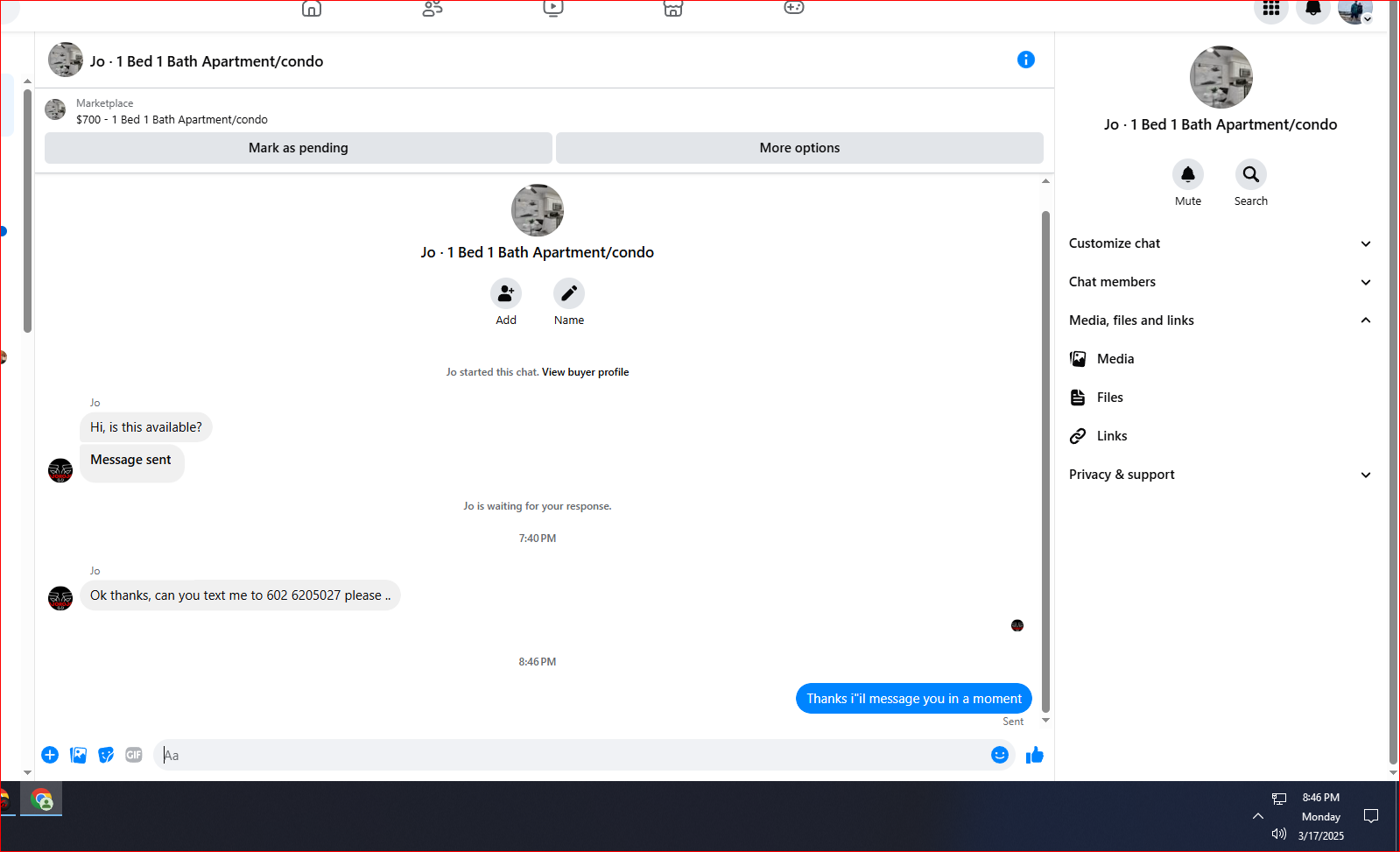1400x852 pixels.
Task: Click Jo's avatar beside the phone number message
Action: tap(60, 598)
